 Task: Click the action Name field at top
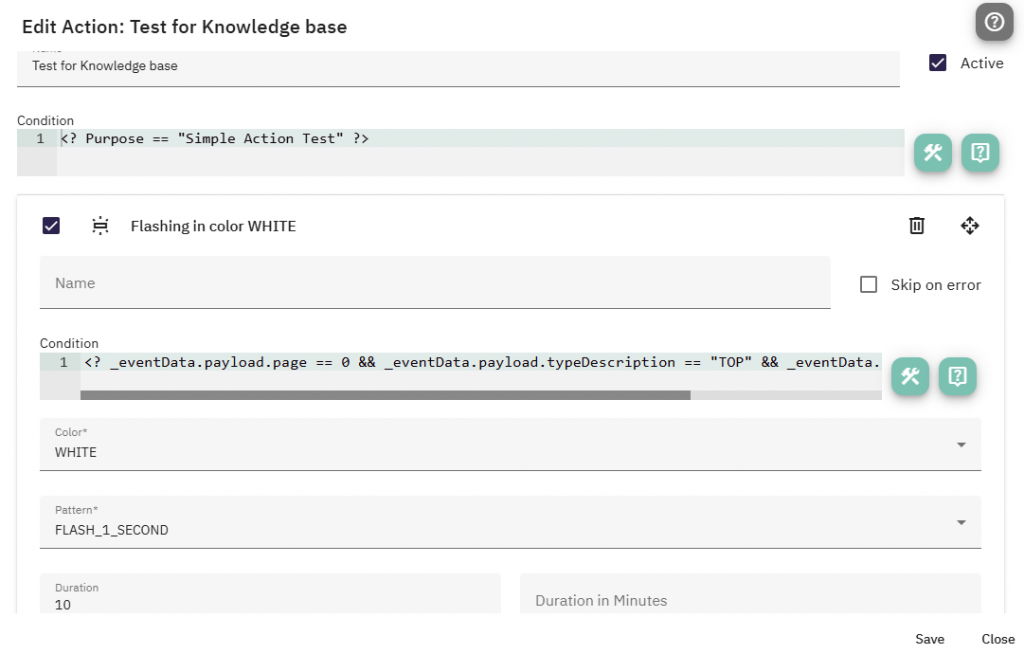pyautogui.click(x=458, y=67)
